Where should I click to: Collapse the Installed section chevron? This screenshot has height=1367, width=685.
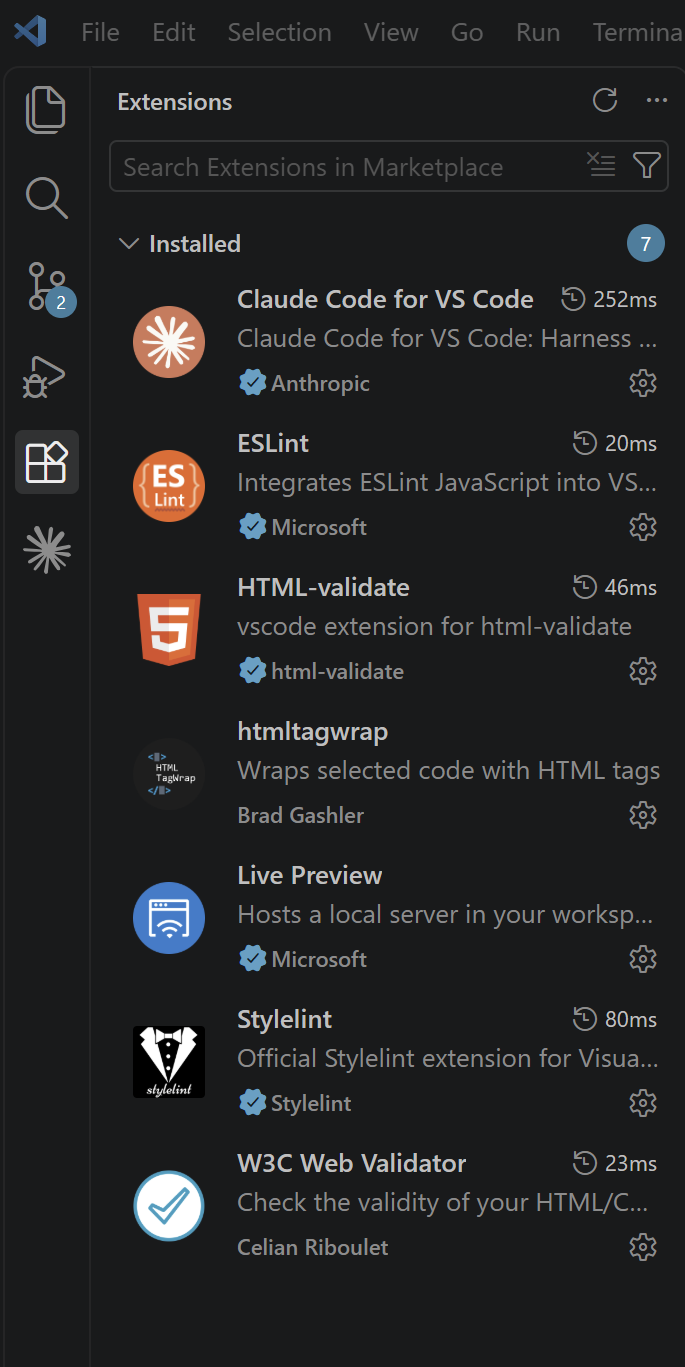(x=128, y=243)
